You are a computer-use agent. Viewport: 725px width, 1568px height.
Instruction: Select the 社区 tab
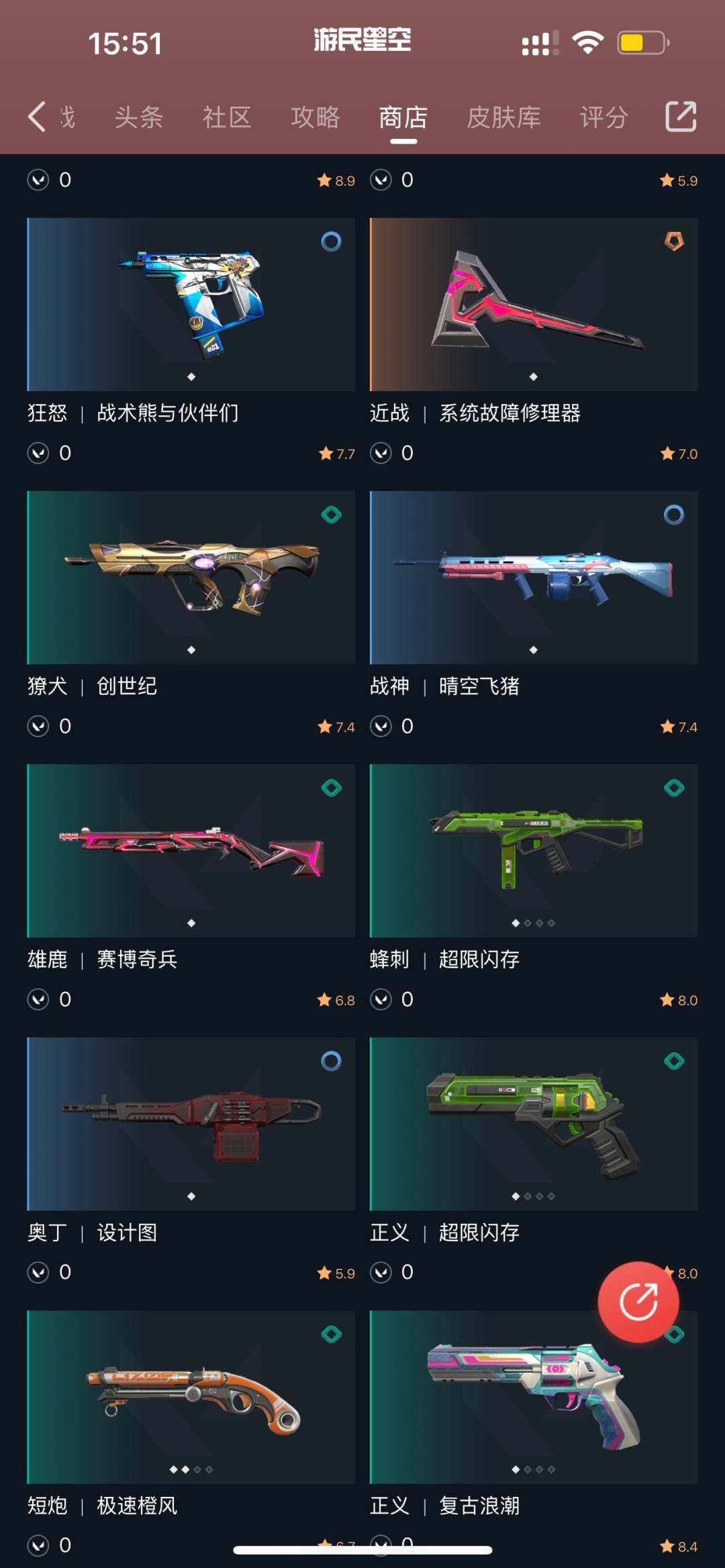tap(227, 117)
